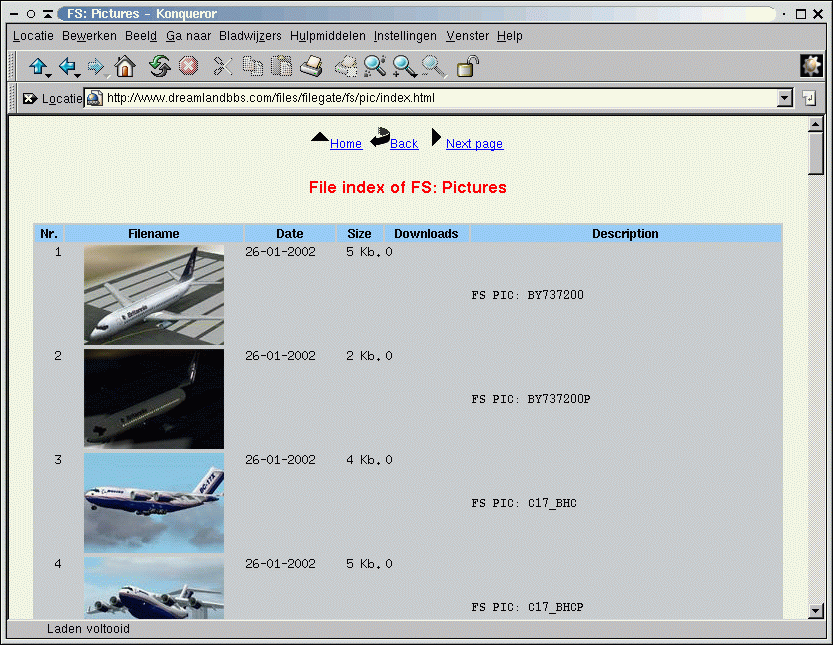The height and width of the screenshot is (645, 833).
Task: Click the Print printer icon
Action: [x=311, y=67]
